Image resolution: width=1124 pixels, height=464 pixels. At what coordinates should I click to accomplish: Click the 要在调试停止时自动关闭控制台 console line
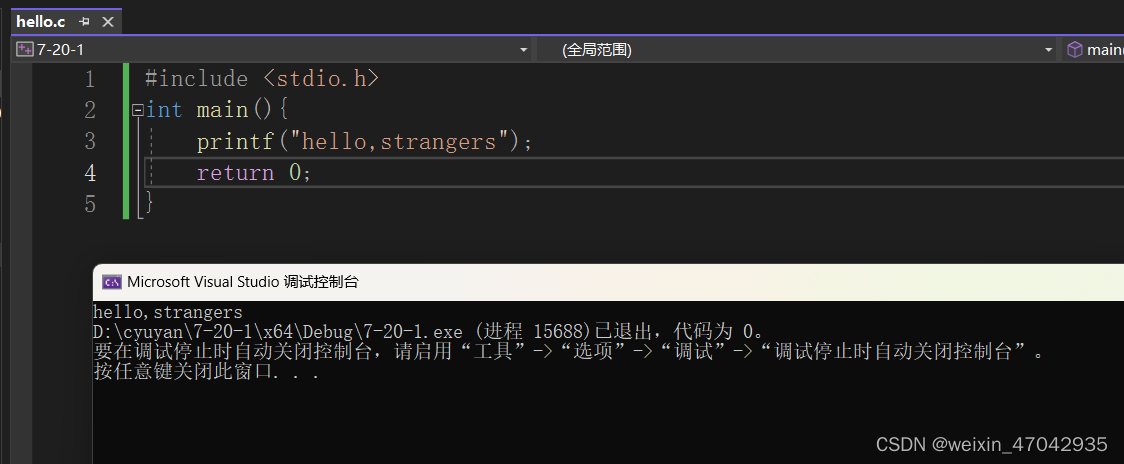pyautogui.click(x=569, y=351)
